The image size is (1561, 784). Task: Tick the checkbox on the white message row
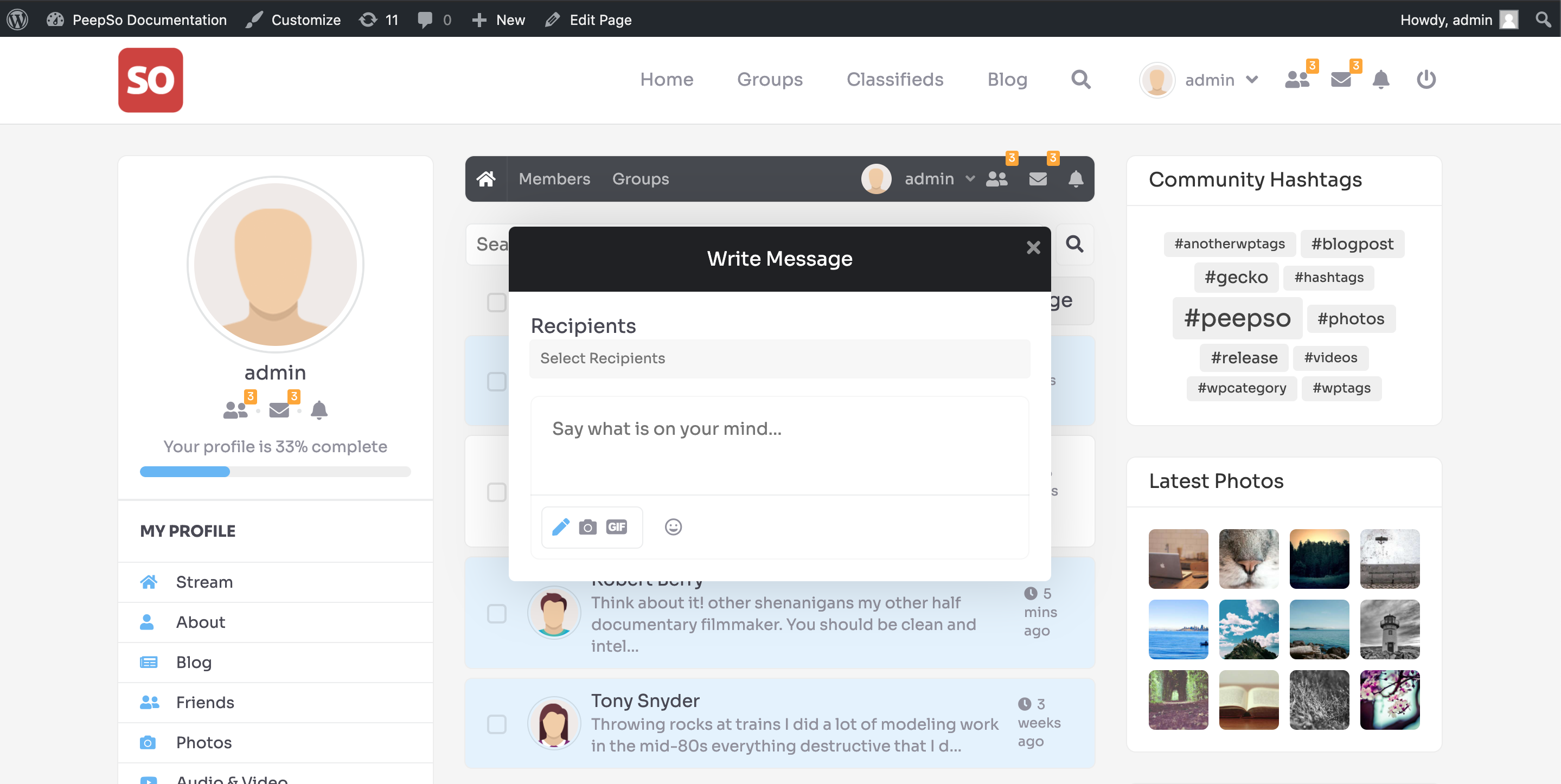496,491
